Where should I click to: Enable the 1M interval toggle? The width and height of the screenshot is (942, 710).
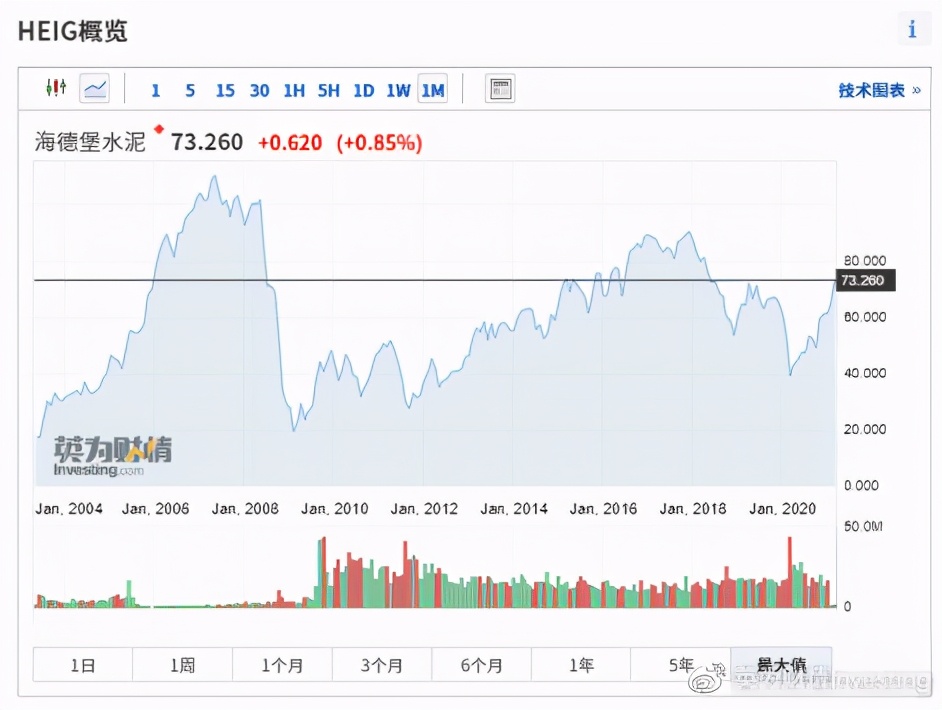(x=432, y=90)
